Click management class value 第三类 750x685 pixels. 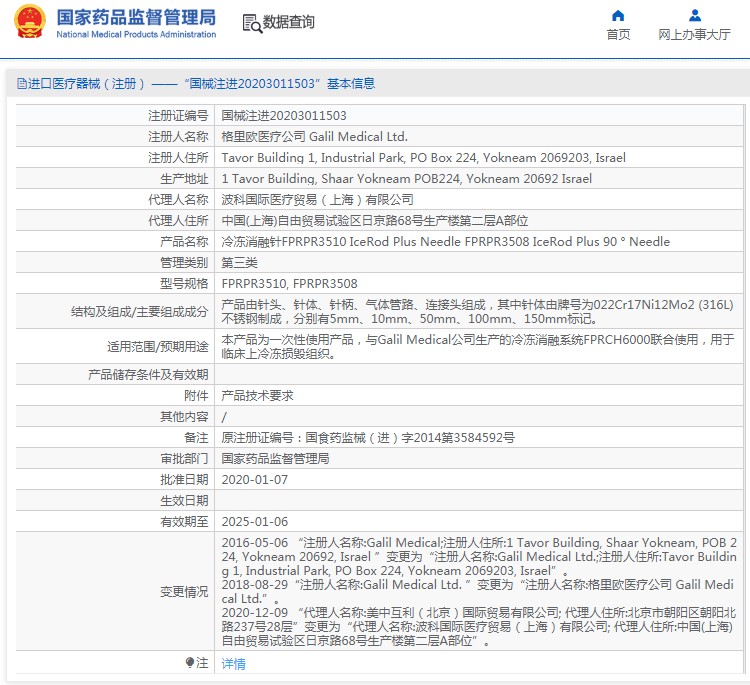239,263
